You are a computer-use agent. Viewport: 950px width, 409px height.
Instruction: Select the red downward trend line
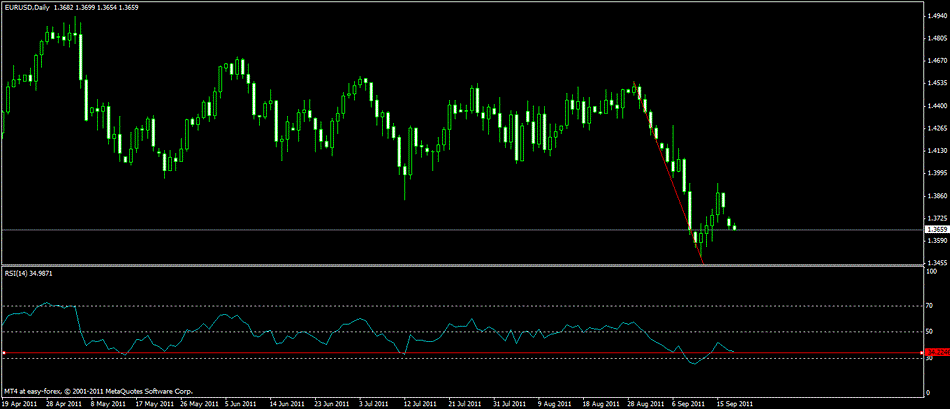click(x=670, y=176)
